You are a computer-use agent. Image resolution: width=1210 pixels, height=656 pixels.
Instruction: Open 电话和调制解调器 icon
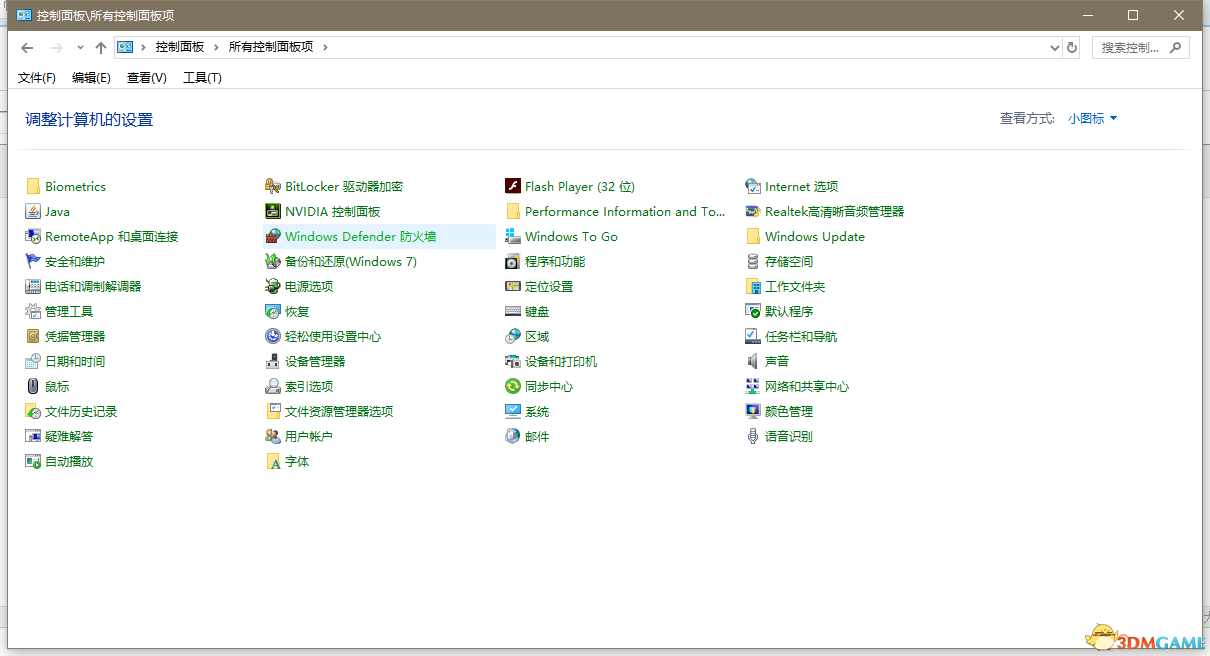[x=33, y=286]
